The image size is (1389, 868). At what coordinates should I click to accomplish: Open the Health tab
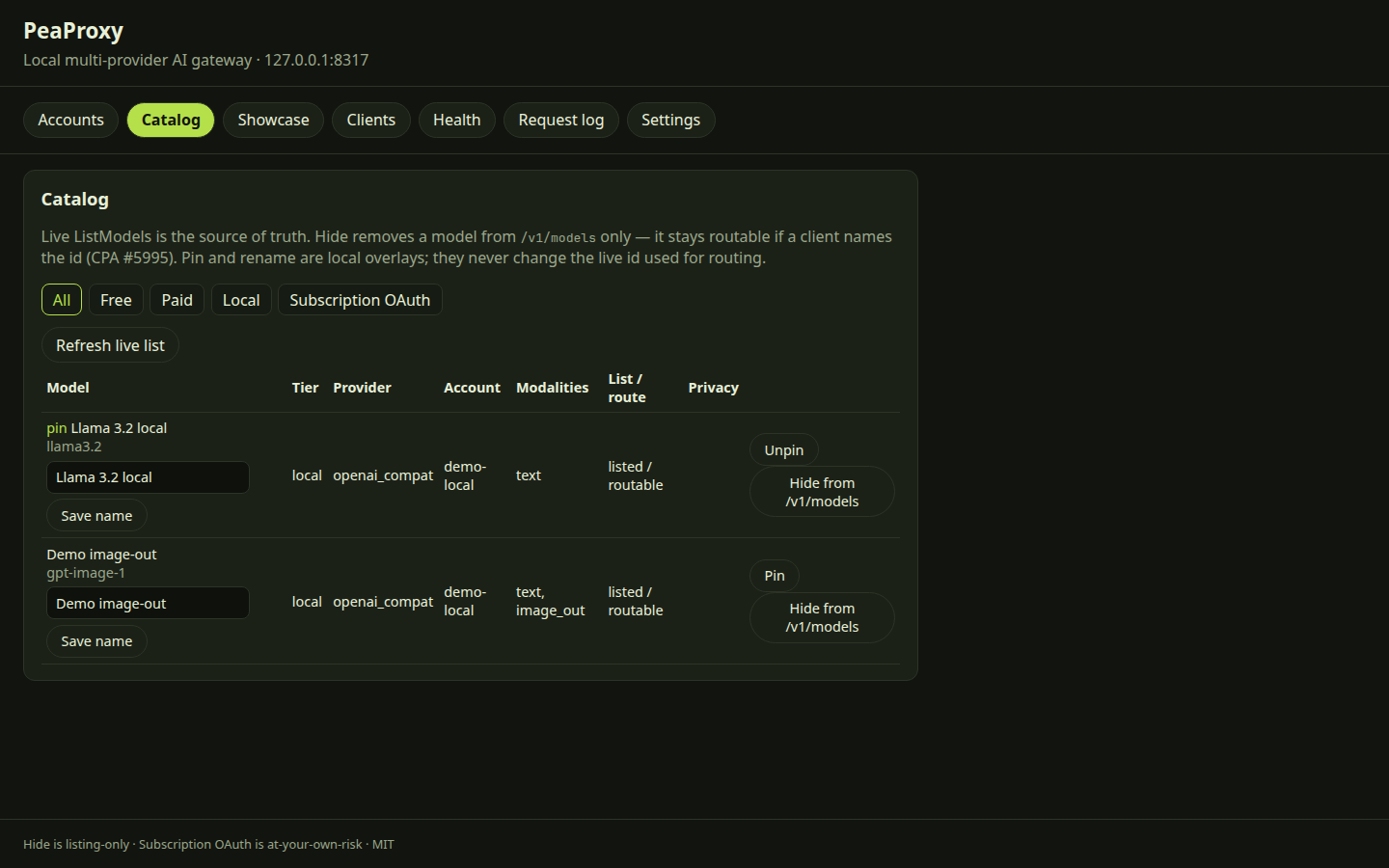456,120
